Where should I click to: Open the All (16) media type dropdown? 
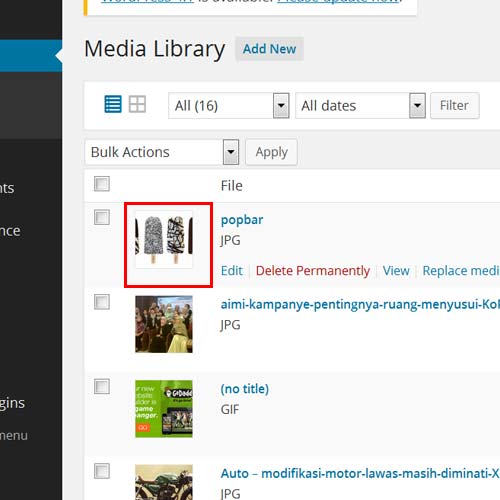click(229, 106)
